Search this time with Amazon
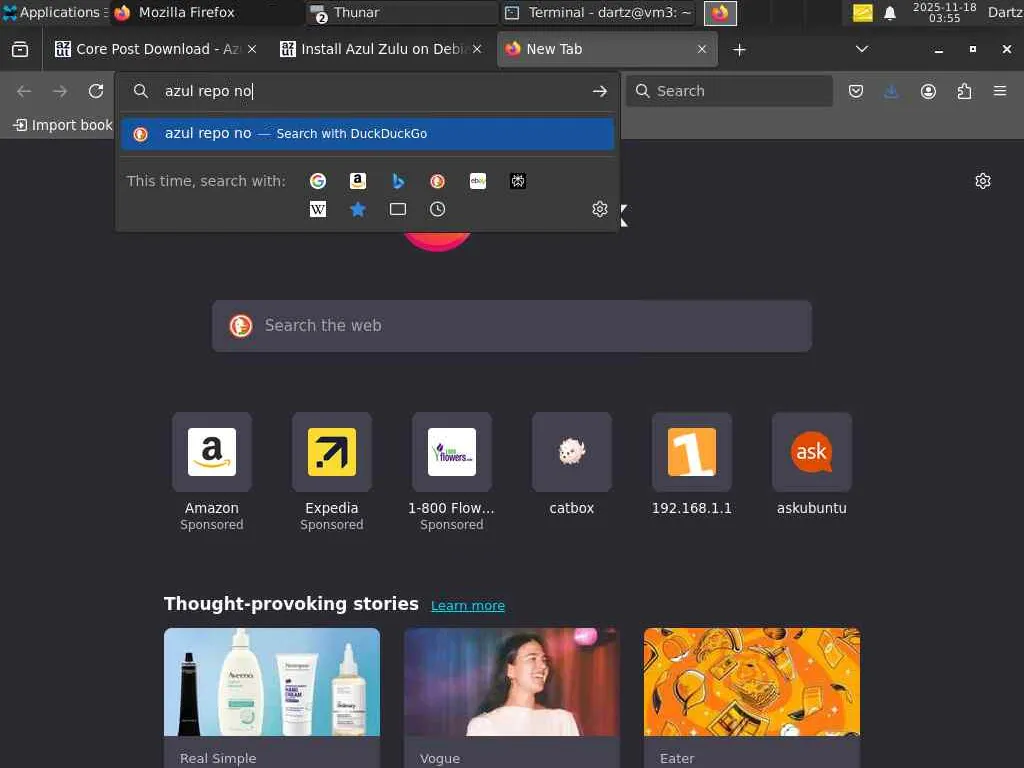Image resolution: width=1024 pixels, height=768 pixels. point(358,181)
